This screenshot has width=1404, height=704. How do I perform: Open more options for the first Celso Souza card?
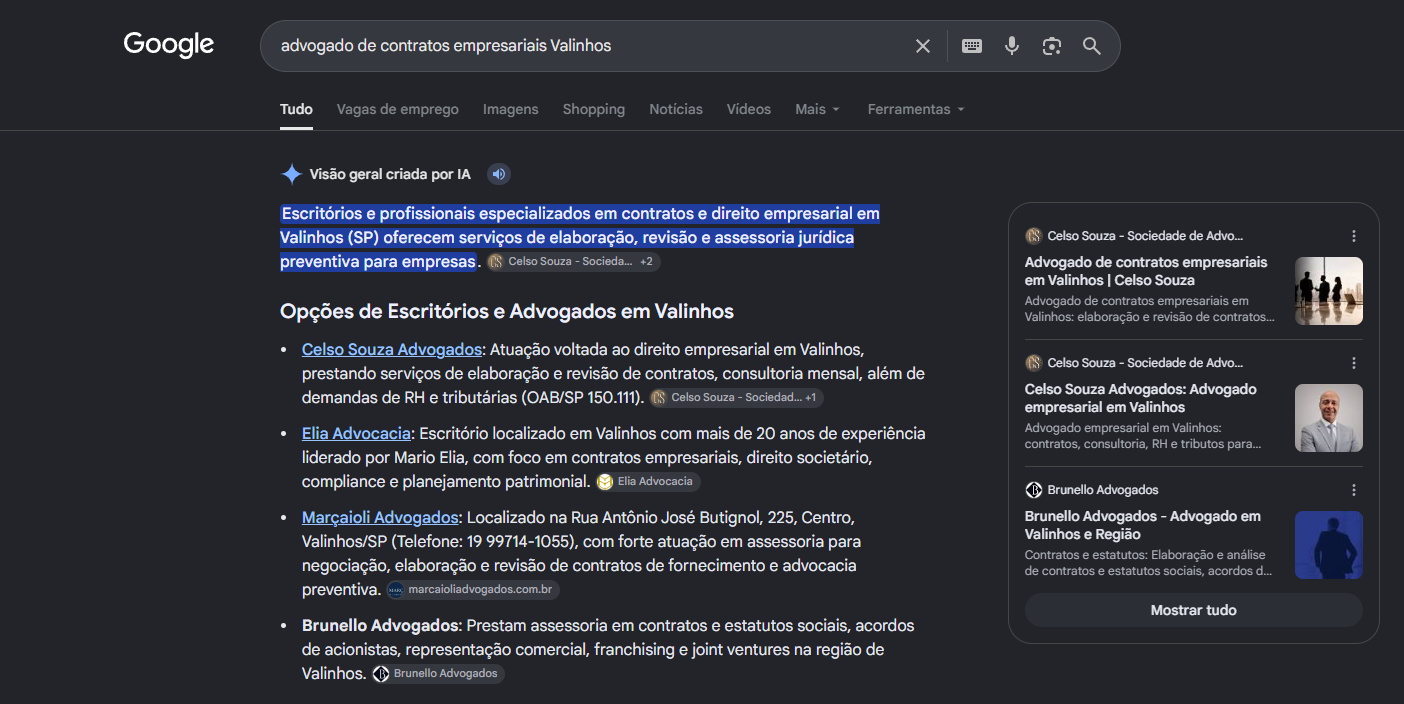click(x=1354, y=236)
